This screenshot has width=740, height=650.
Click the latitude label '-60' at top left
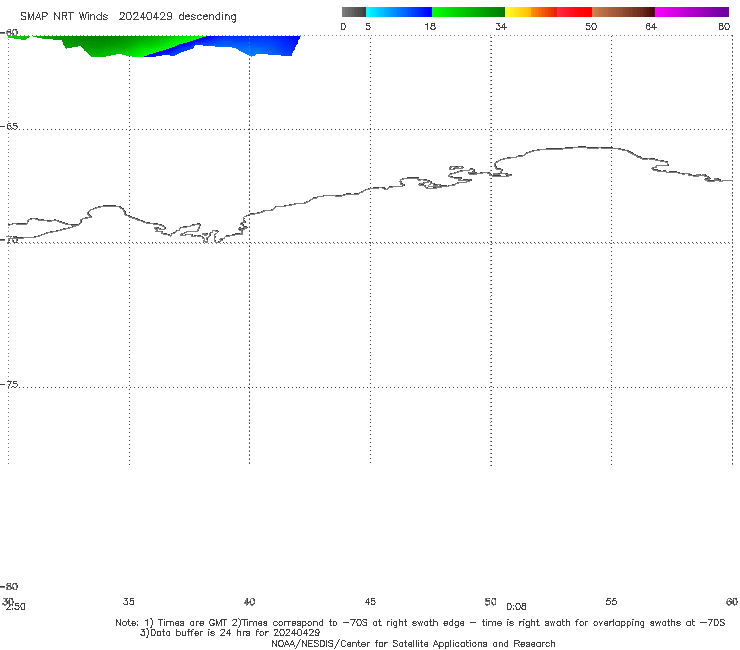point(9,33)
